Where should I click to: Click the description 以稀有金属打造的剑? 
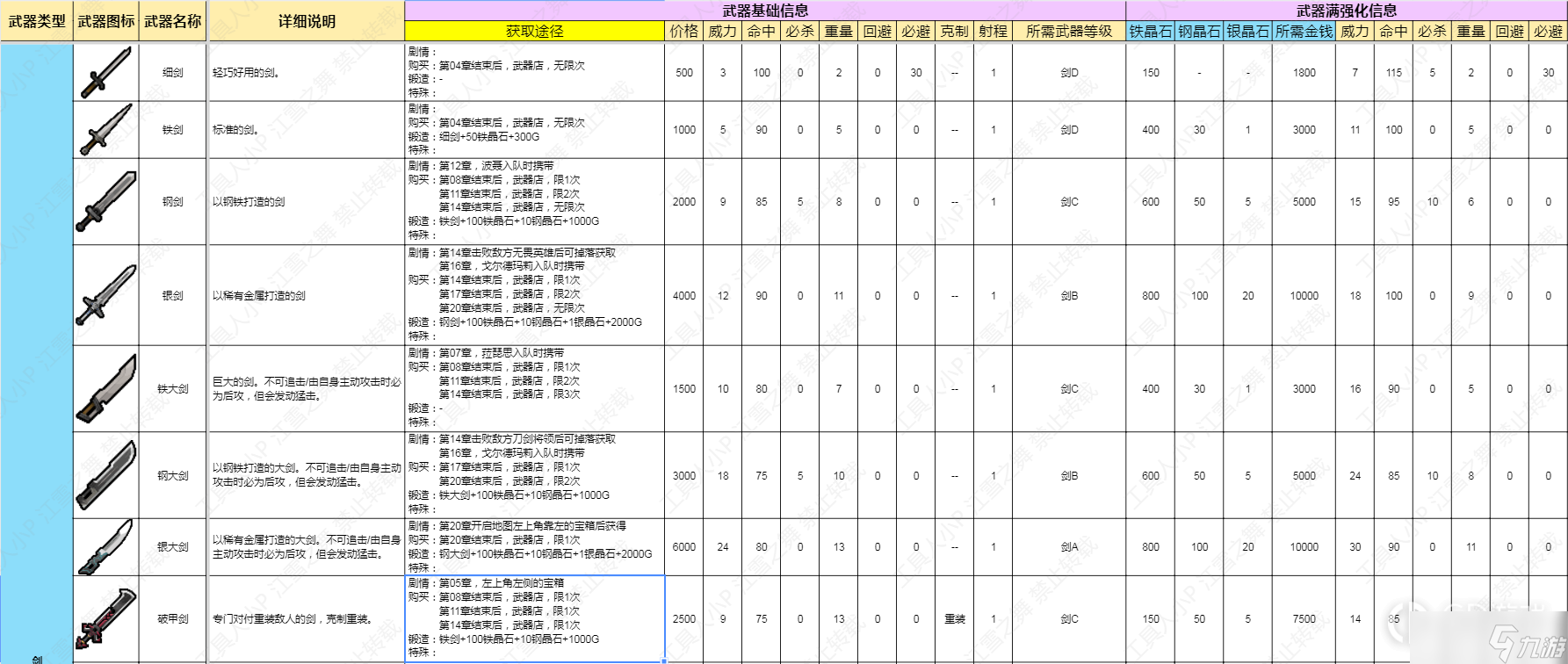pos(259,295)
